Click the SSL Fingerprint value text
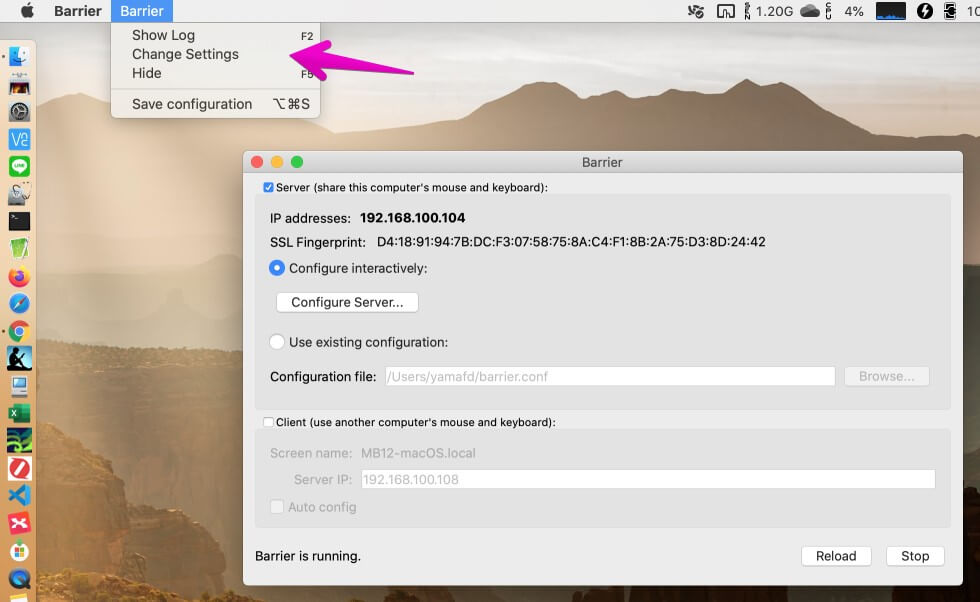Image resolution: width=980 pixels, height=602 pixels. click(571, 242)
